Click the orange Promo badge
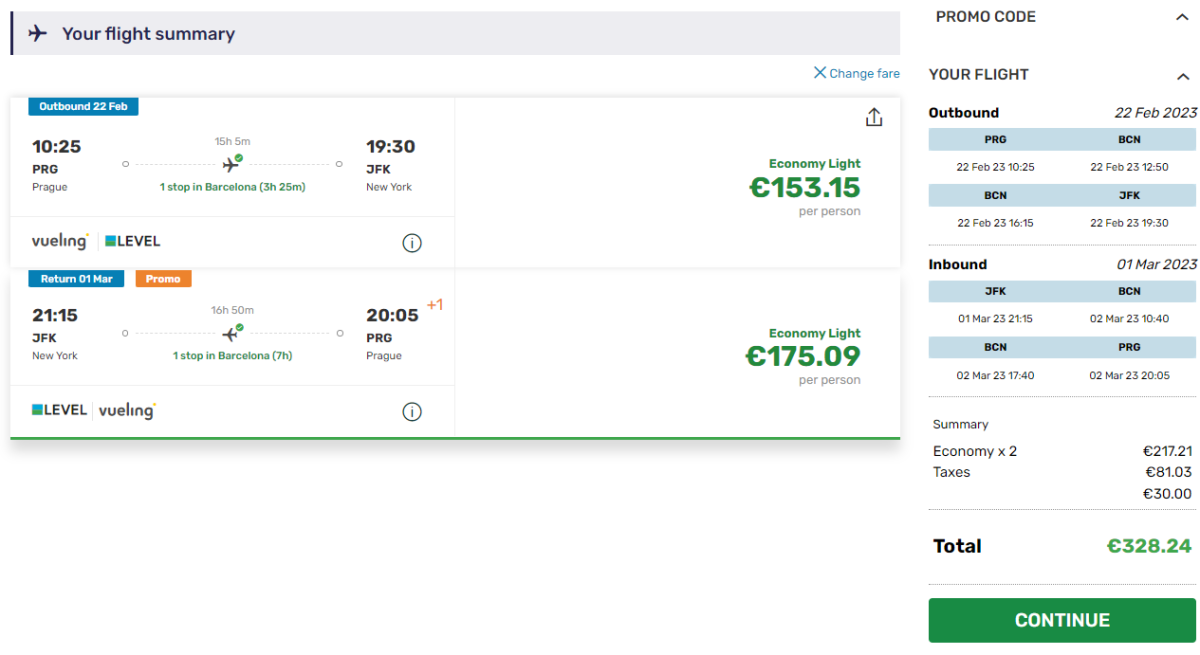This screenshot has height=655, width=1200. [163, 279]
